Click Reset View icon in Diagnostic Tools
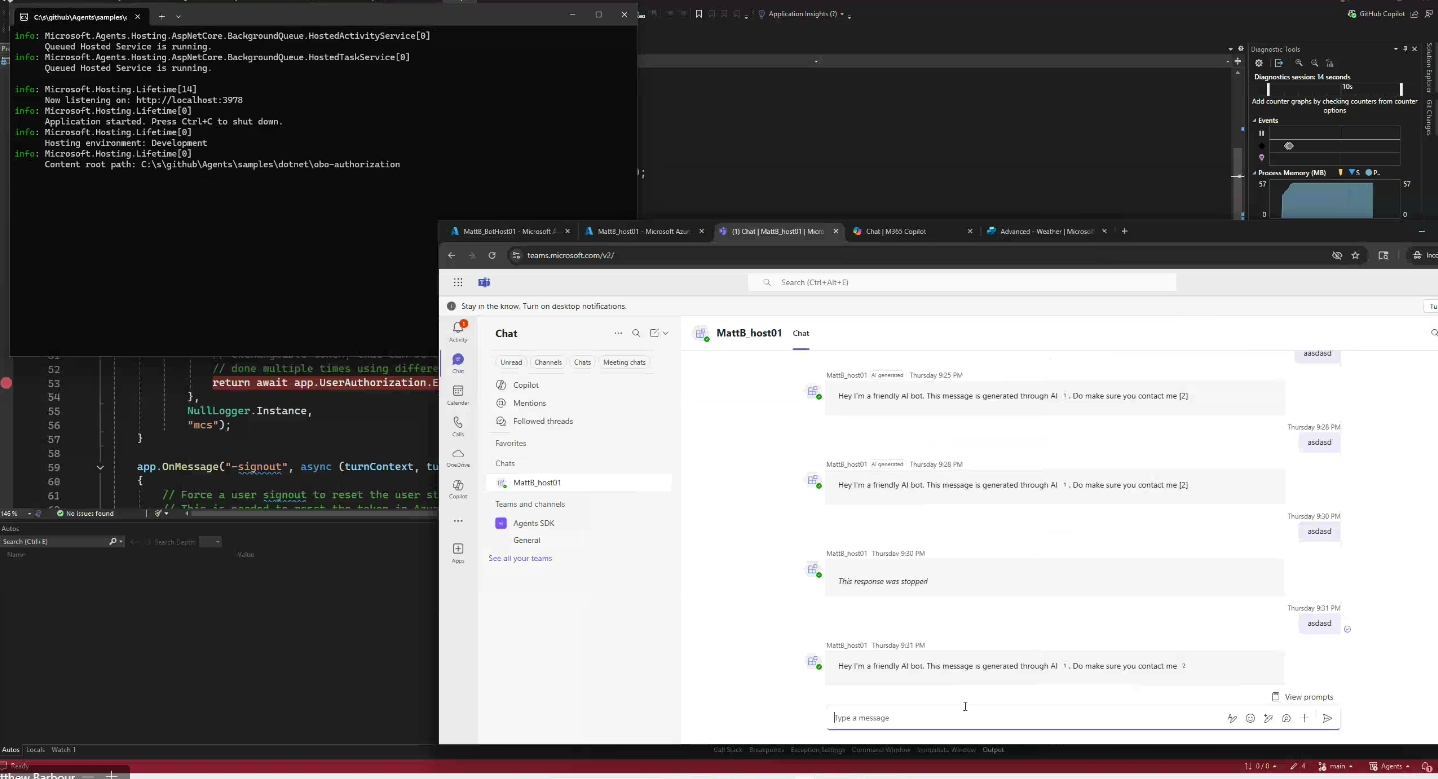Screen dimensions: 1438x779 1332,63
